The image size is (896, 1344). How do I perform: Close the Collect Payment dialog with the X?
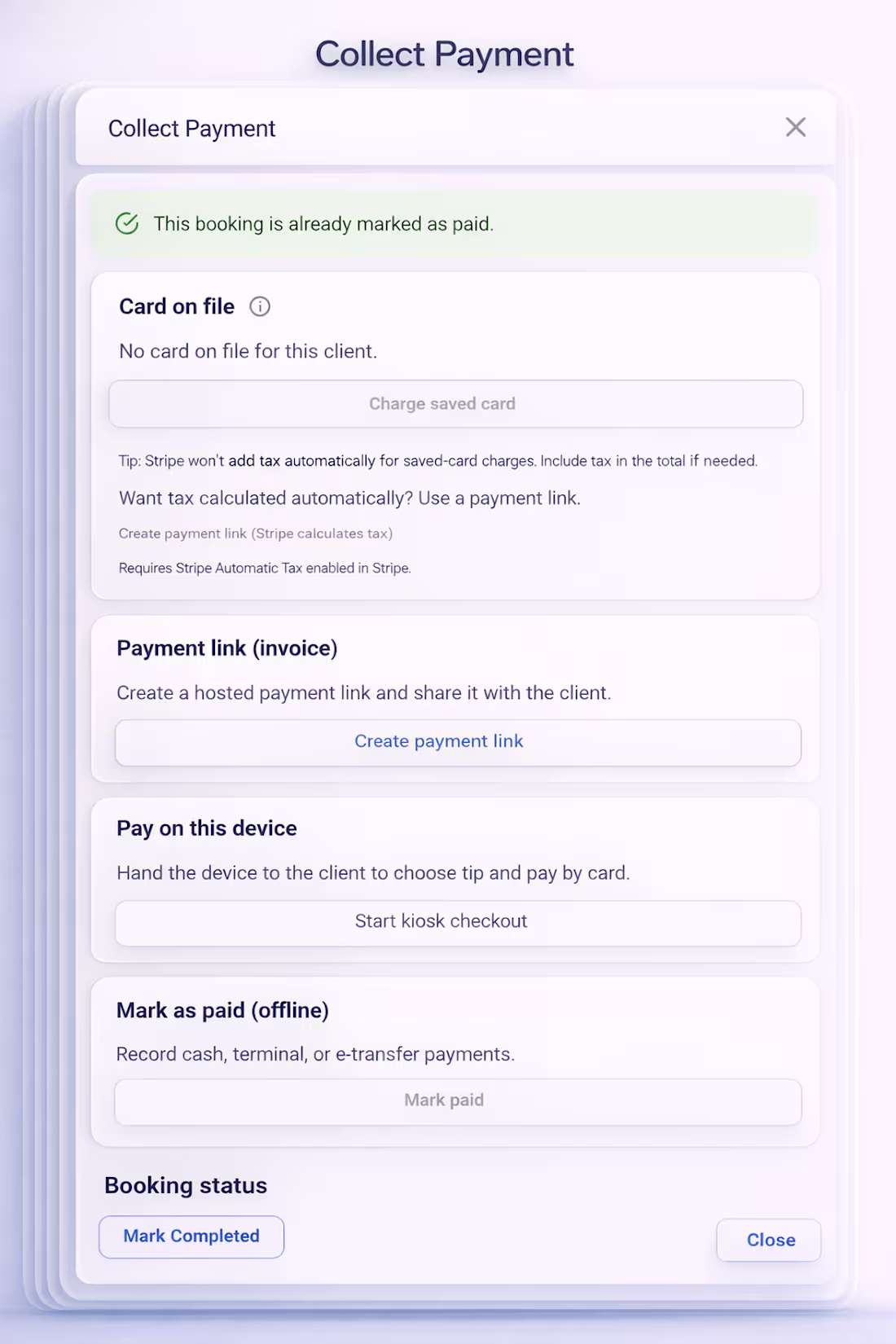pyautogui.click(x=796, y=128)
